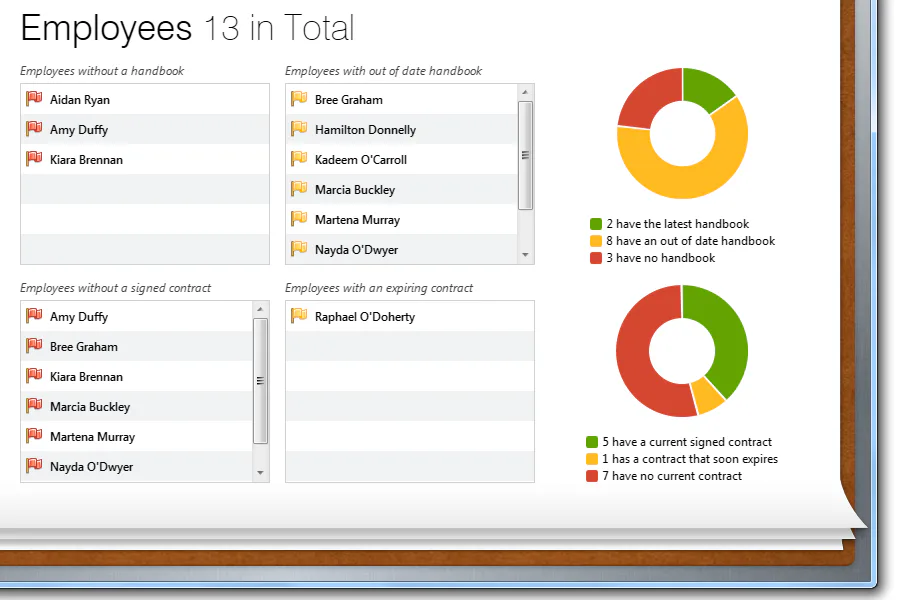This screenshot has height=600, width=900.
Task: Select Raphael O'Doherty in expiring contract list
Action: coord(410,316)
